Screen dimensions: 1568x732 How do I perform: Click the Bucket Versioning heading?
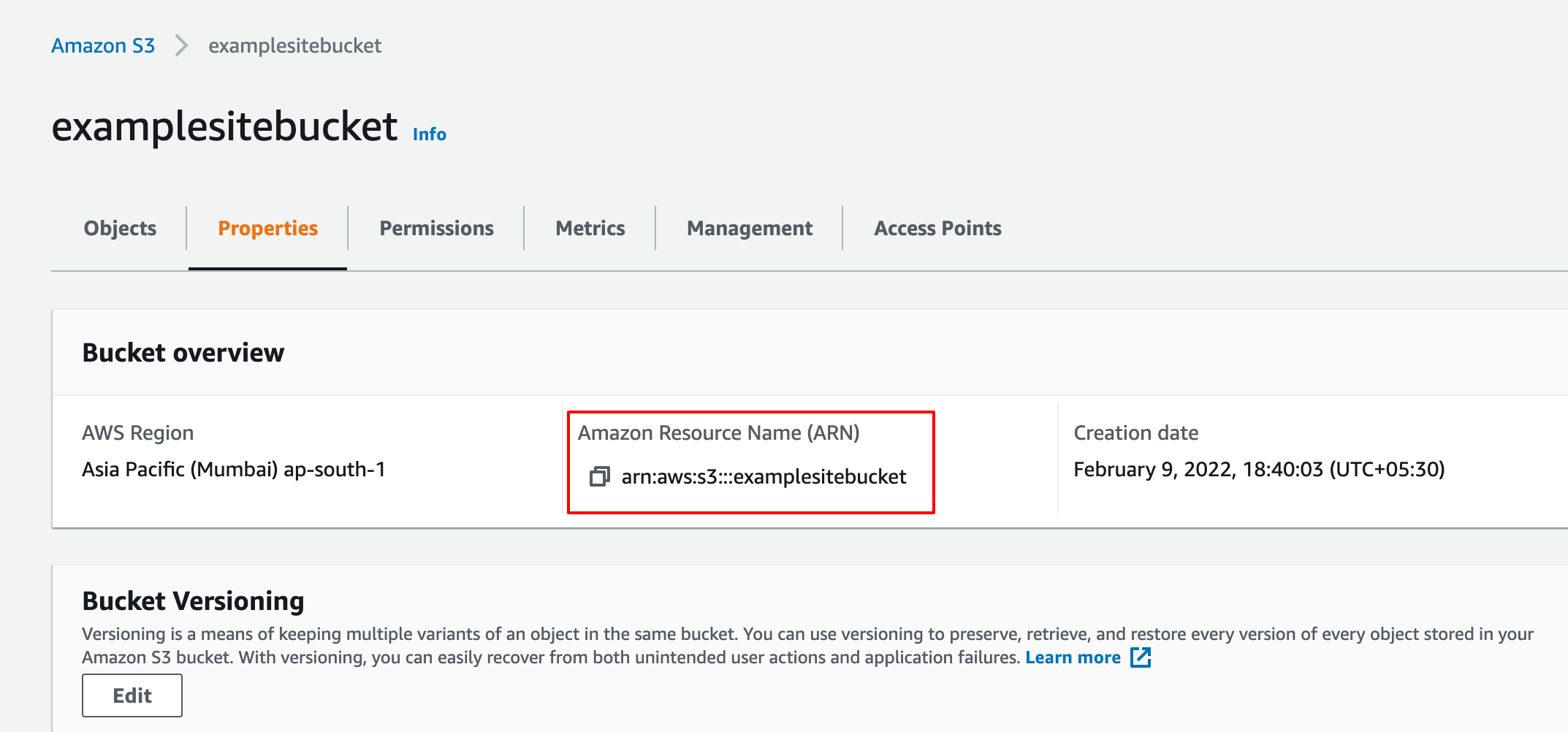click(x=193, y=601)
